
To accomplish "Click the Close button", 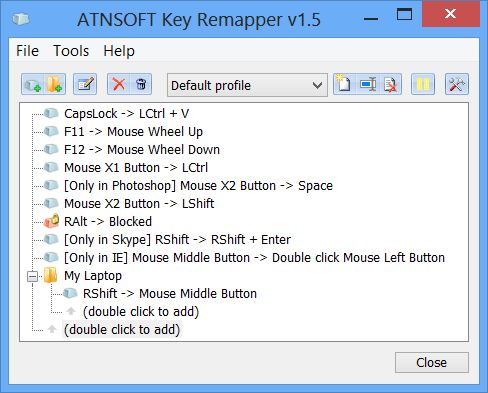I will 432,362.
